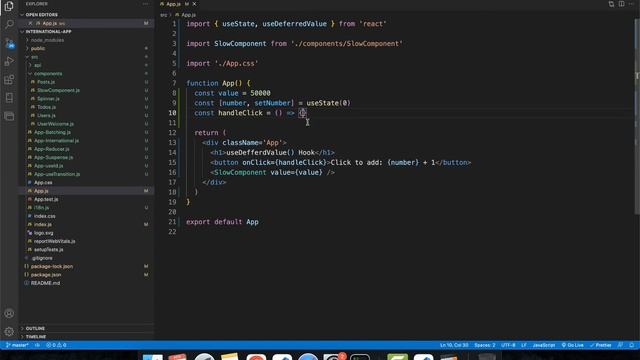Screen dimensions: 640x360
Task: Switch to the App.js editor tab
Action: [173, 4]
